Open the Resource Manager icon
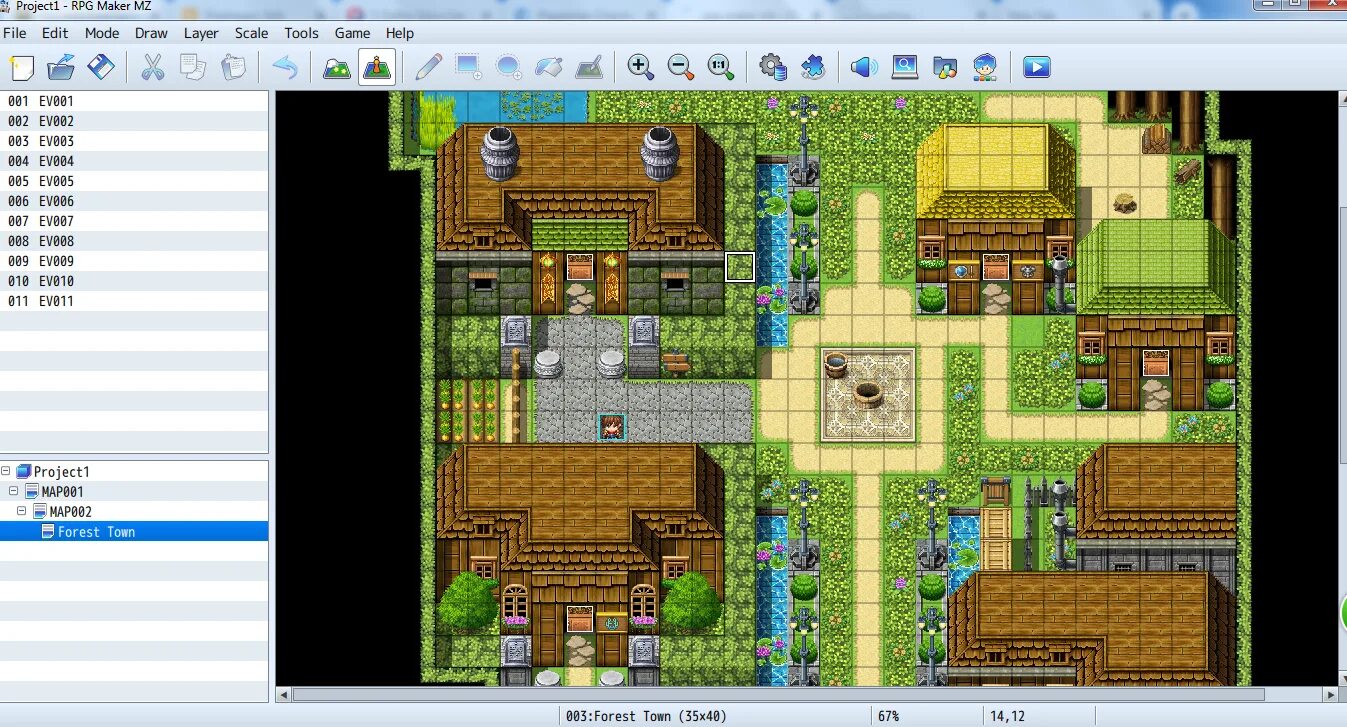Viewport: 1347px width, 727px height. [945, 67]
